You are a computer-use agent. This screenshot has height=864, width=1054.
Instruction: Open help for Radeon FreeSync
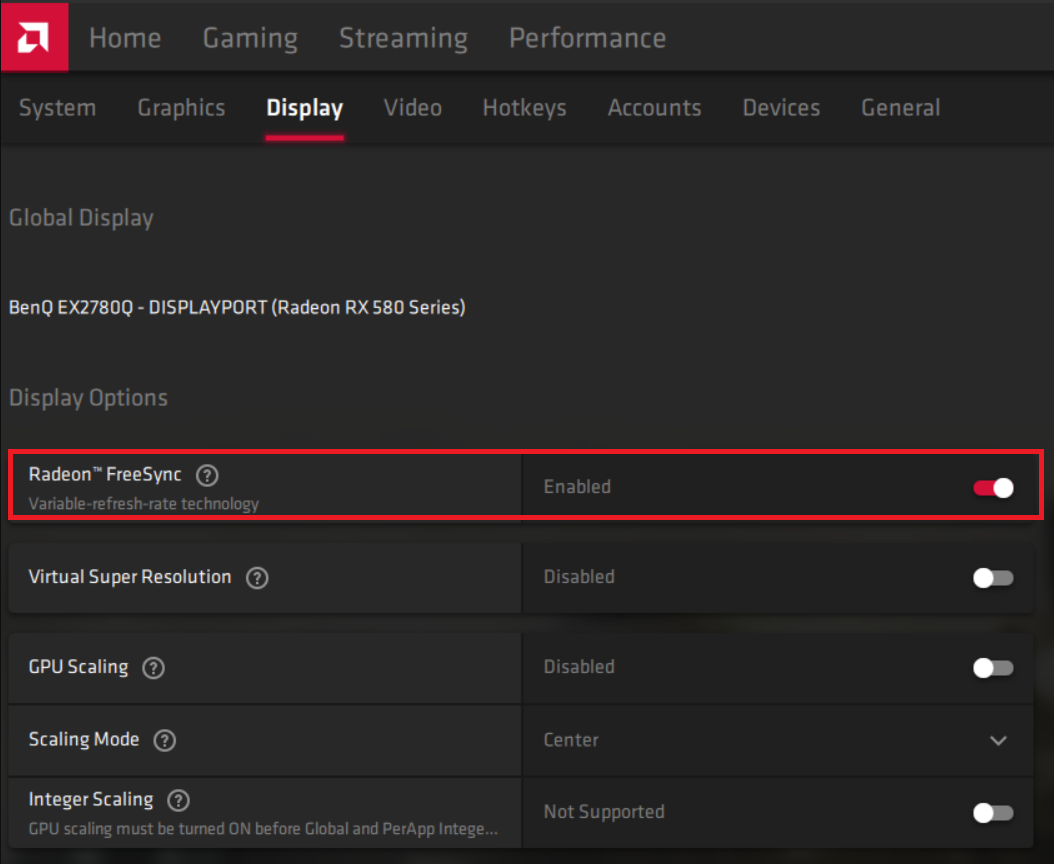tap(207, 475)
